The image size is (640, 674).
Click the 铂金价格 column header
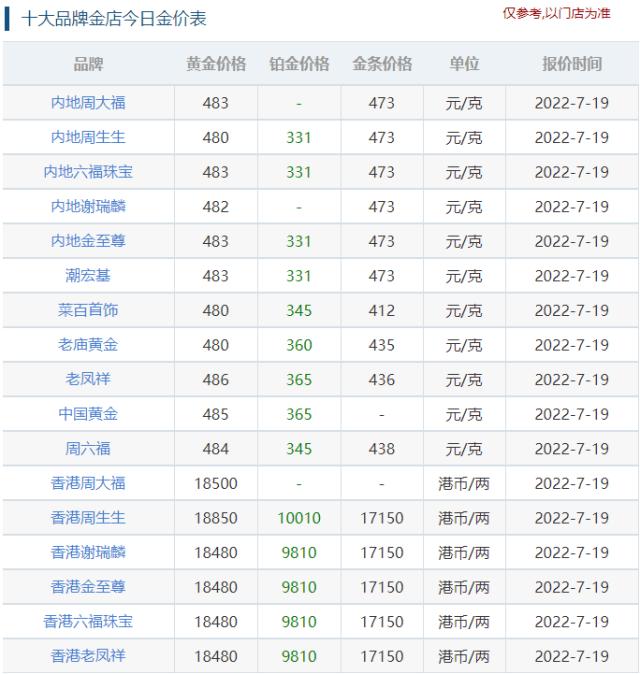pos(299,64)
